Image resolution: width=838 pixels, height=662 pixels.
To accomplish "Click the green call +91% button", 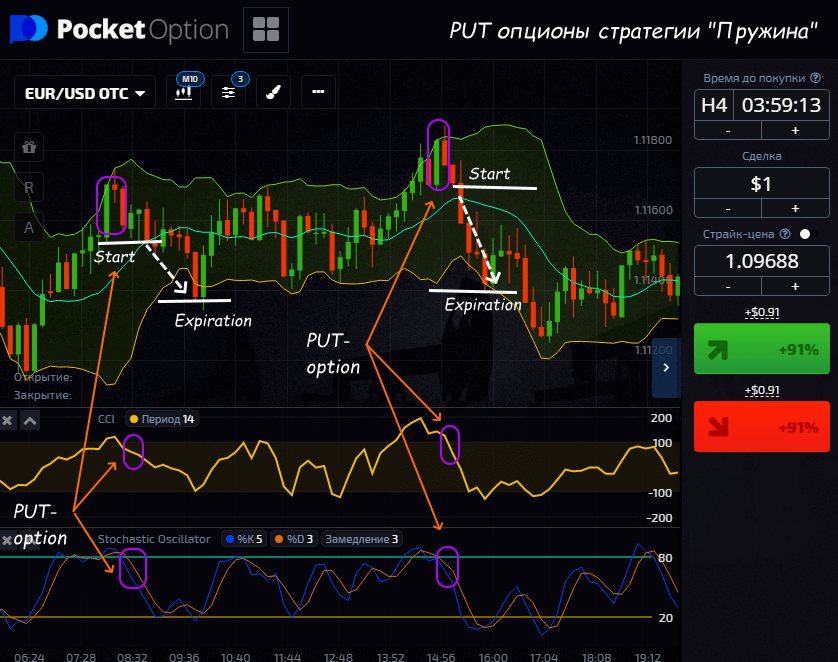I will (x=761, y=349).
